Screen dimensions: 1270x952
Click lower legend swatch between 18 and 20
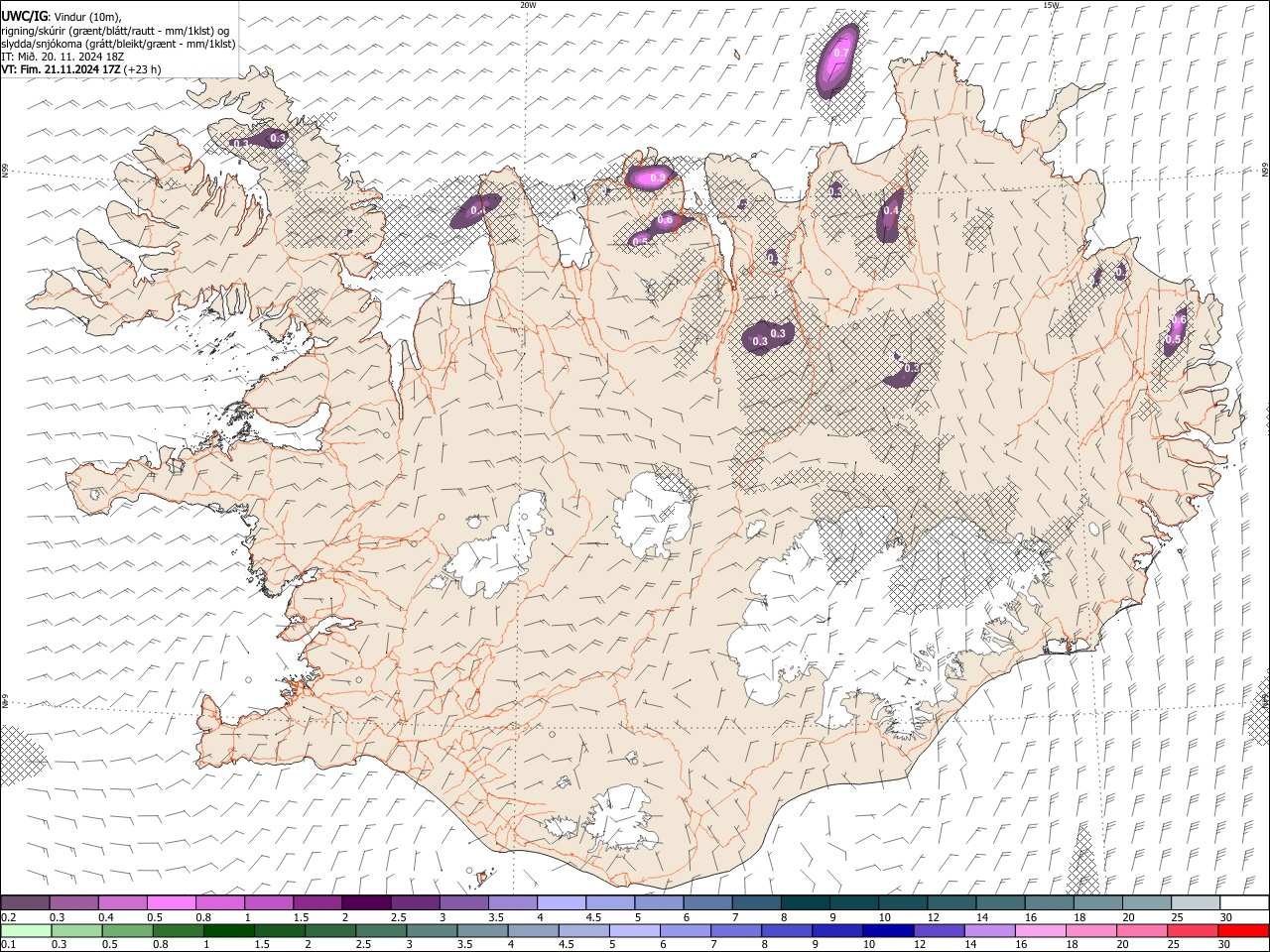[1089, 930]
